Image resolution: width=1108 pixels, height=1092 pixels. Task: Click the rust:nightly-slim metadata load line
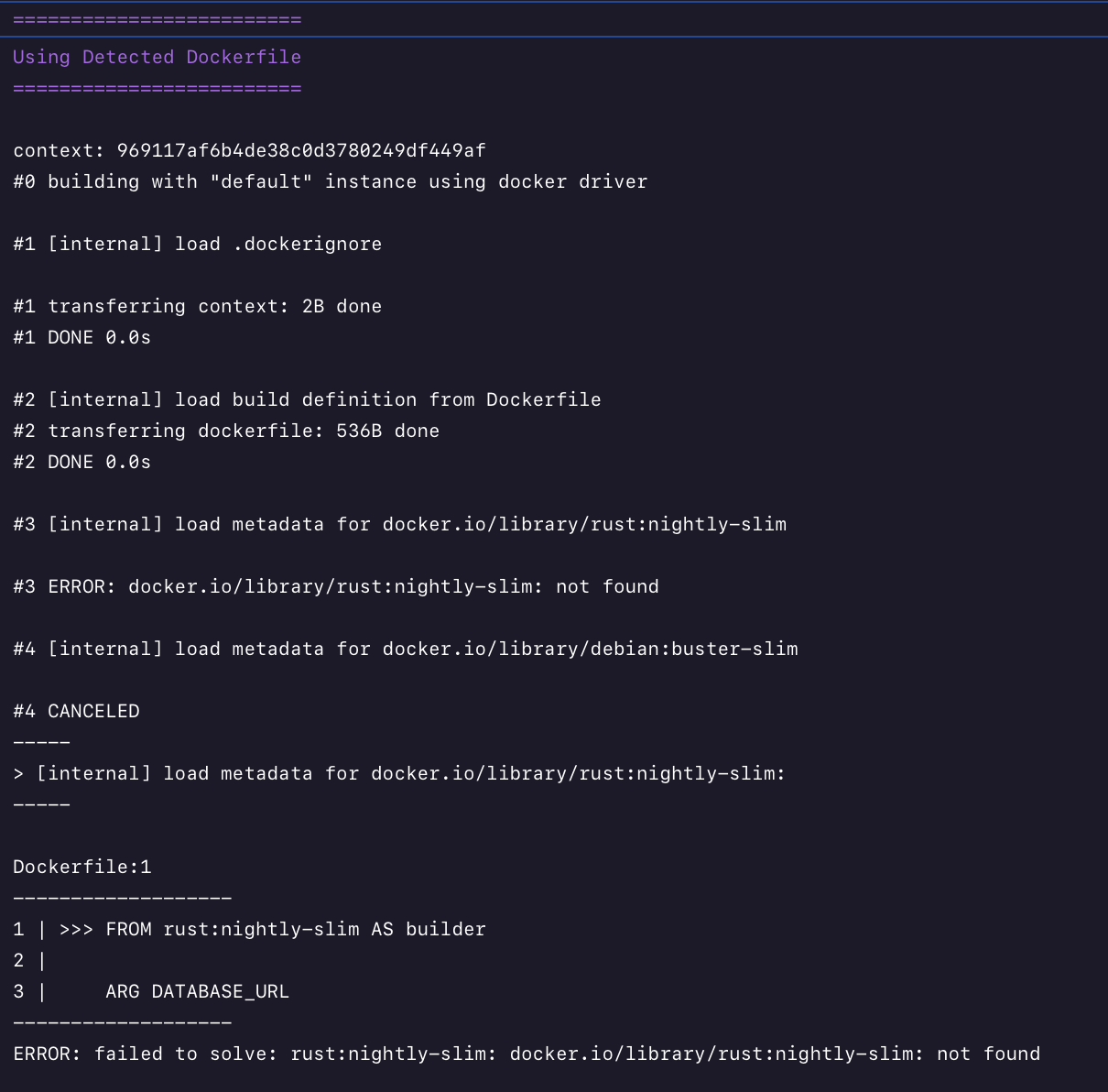[x=399, y=524]
